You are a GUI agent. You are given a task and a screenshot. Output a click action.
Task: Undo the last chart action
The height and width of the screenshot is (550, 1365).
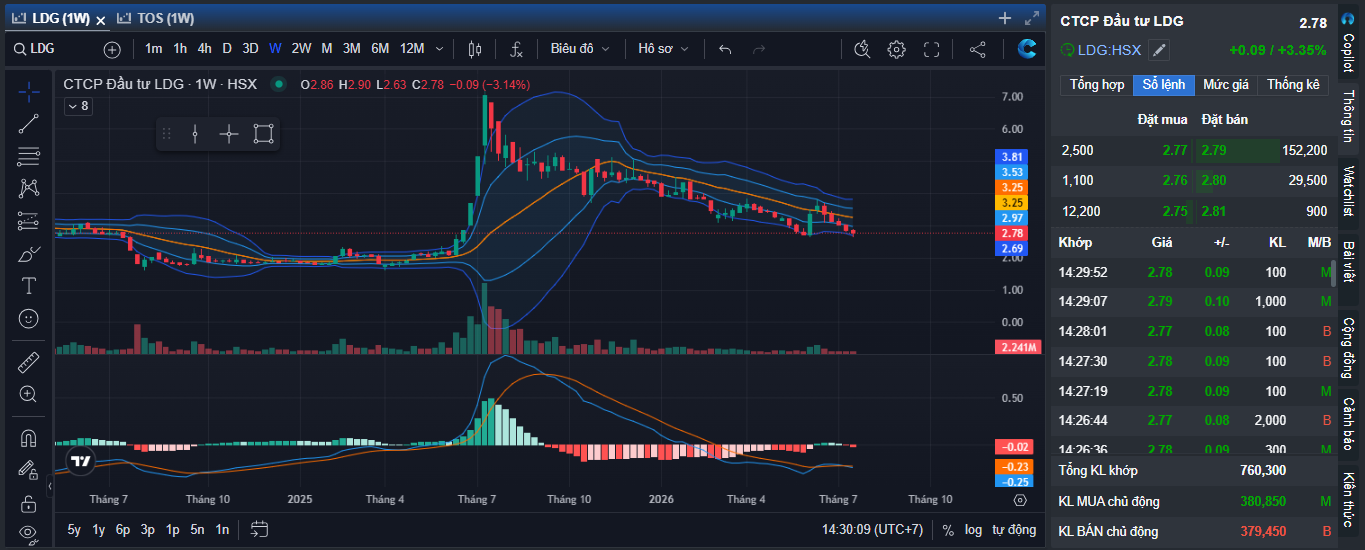(x=725, y=49)
